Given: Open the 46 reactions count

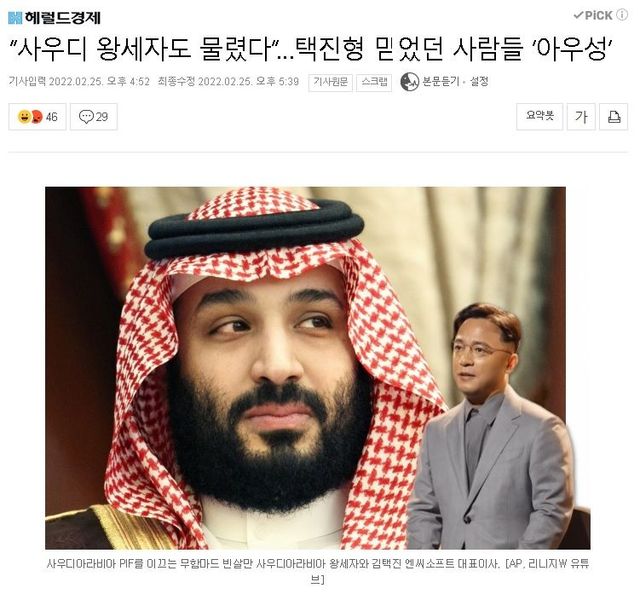Looking at the screenshot, I should coord(51,117).
